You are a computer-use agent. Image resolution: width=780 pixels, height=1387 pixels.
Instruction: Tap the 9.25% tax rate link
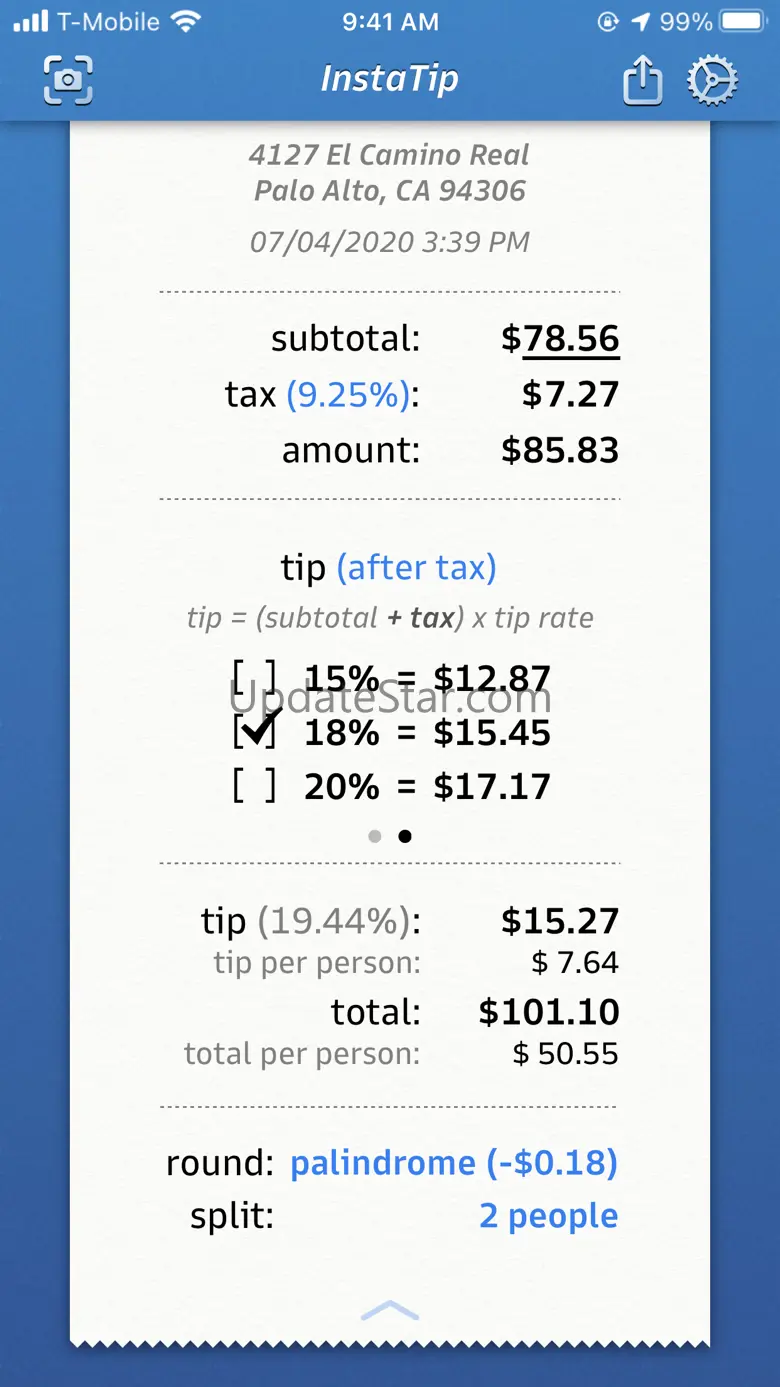pyautogui.click(x=349, y=395)
